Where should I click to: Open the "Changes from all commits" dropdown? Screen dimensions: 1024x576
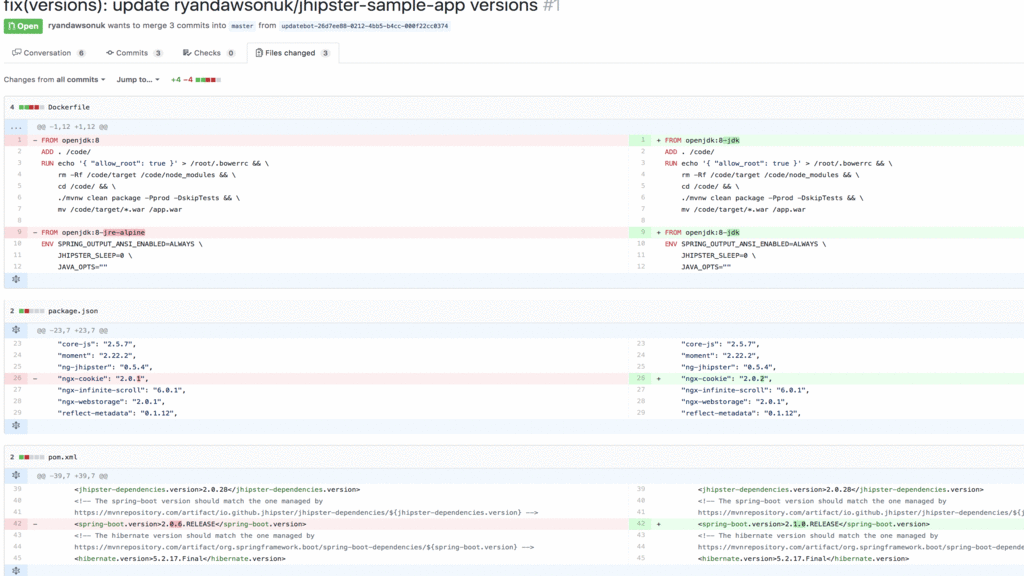pos(53,80)
